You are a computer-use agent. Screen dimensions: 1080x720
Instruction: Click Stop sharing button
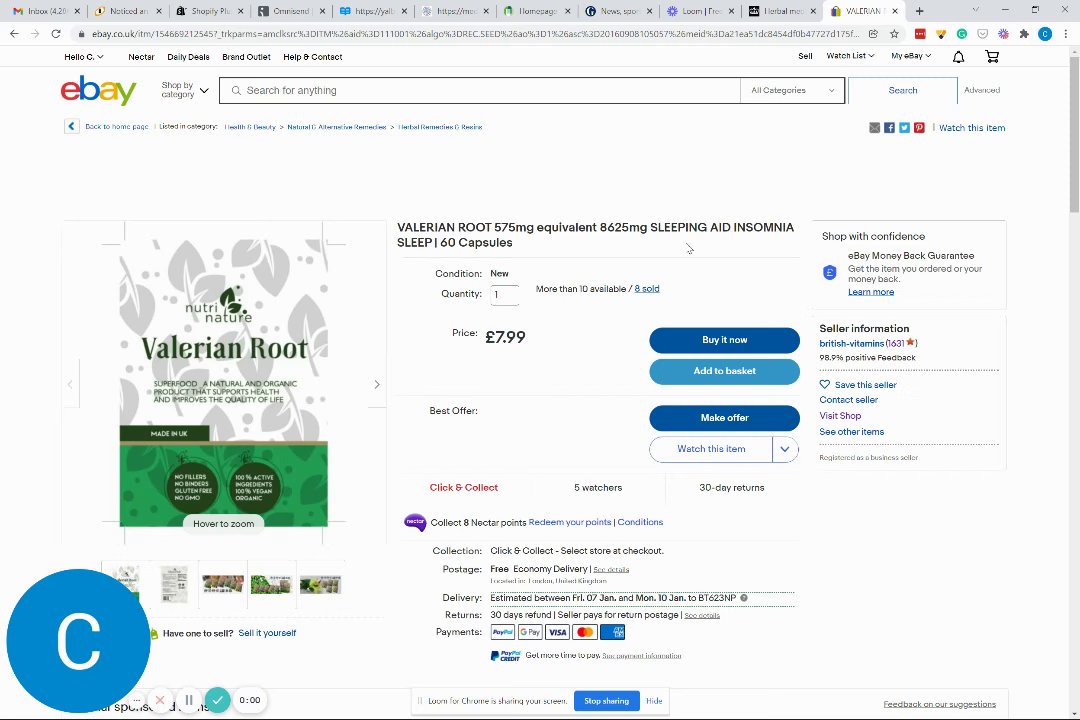606,701
